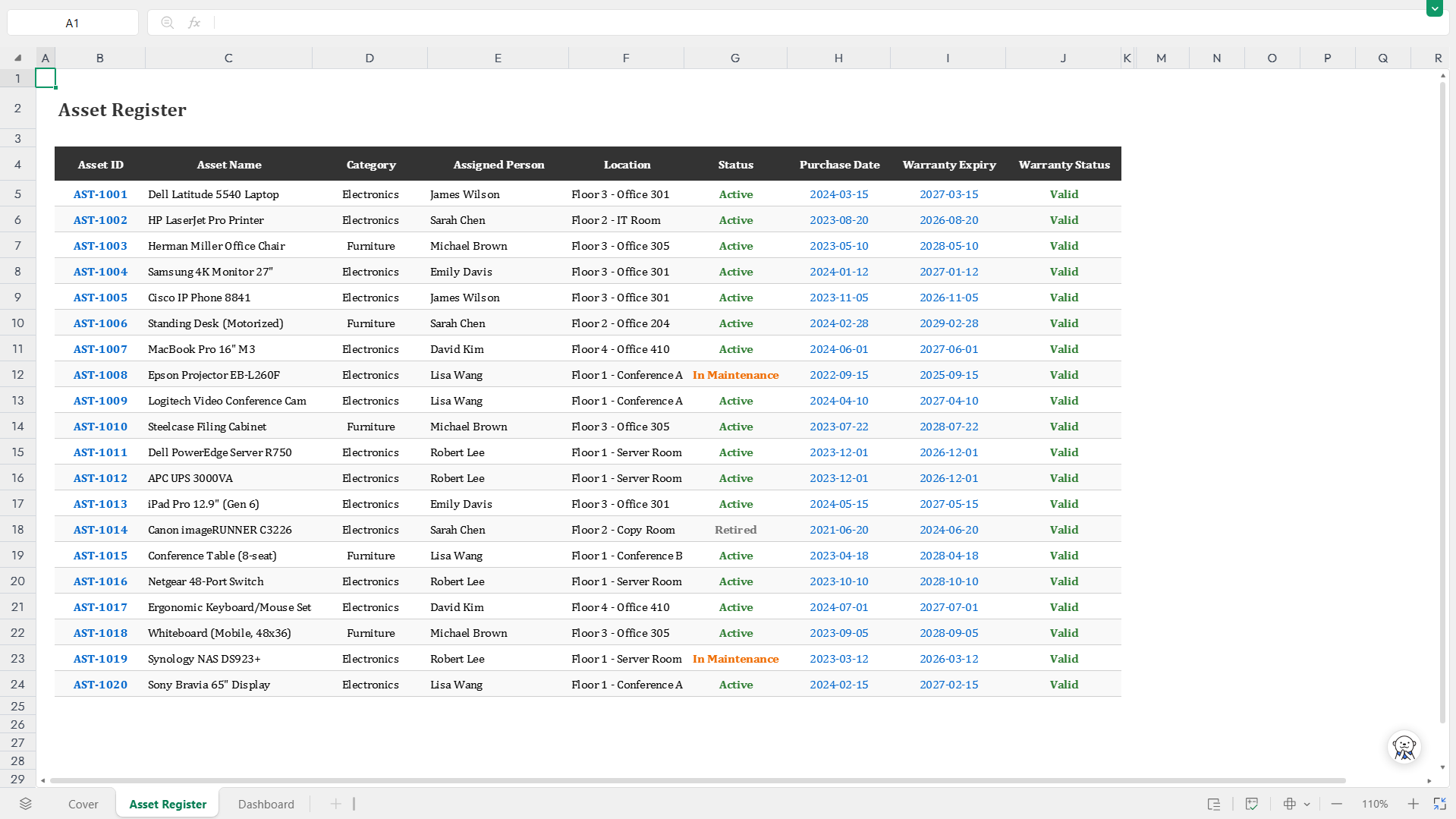Click the Valid warranty status for AST-1014

(x=1064, y=530)
